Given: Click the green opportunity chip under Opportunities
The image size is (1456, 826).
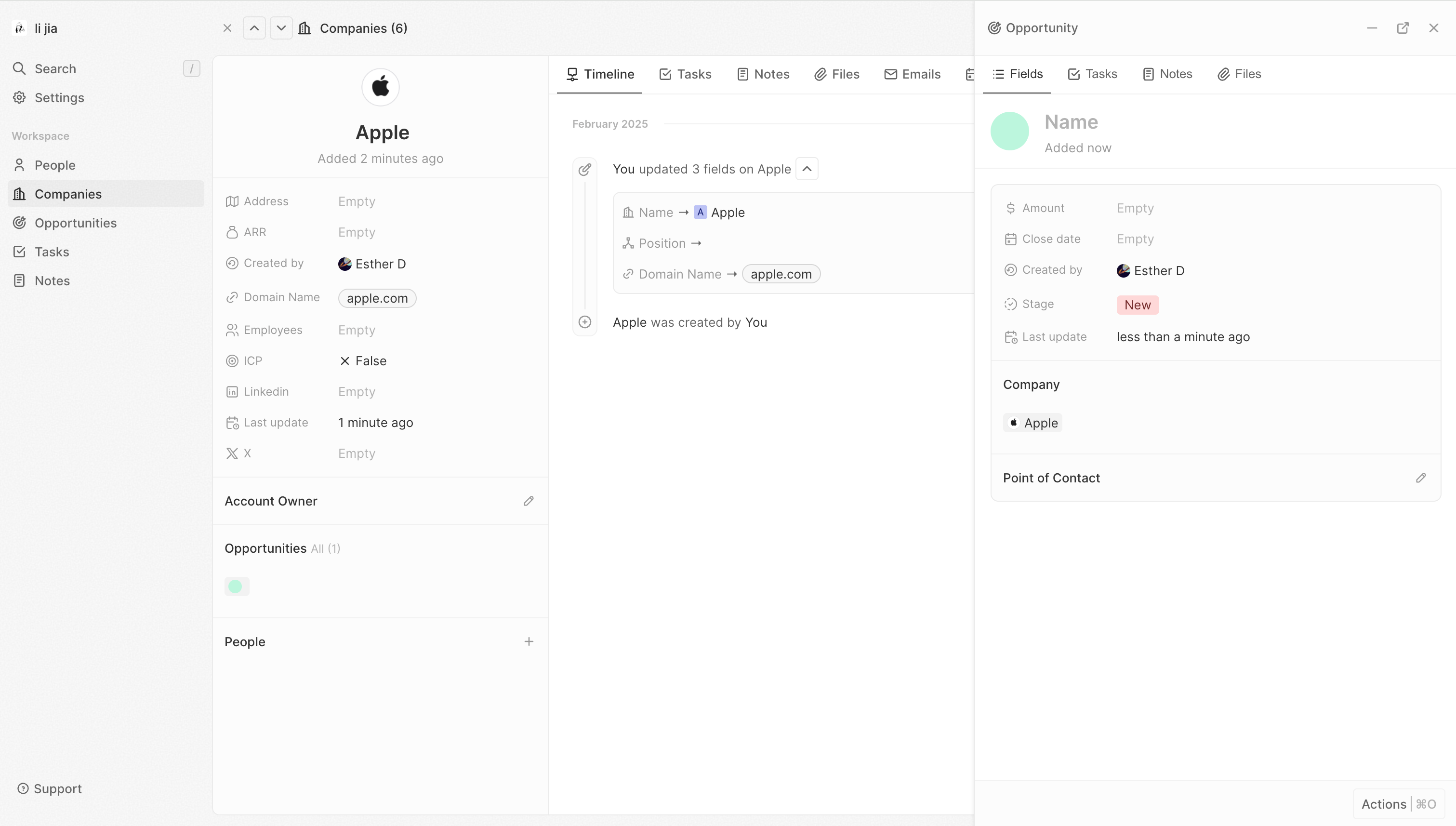Looking at the screenshot, I should coord(237,586).
